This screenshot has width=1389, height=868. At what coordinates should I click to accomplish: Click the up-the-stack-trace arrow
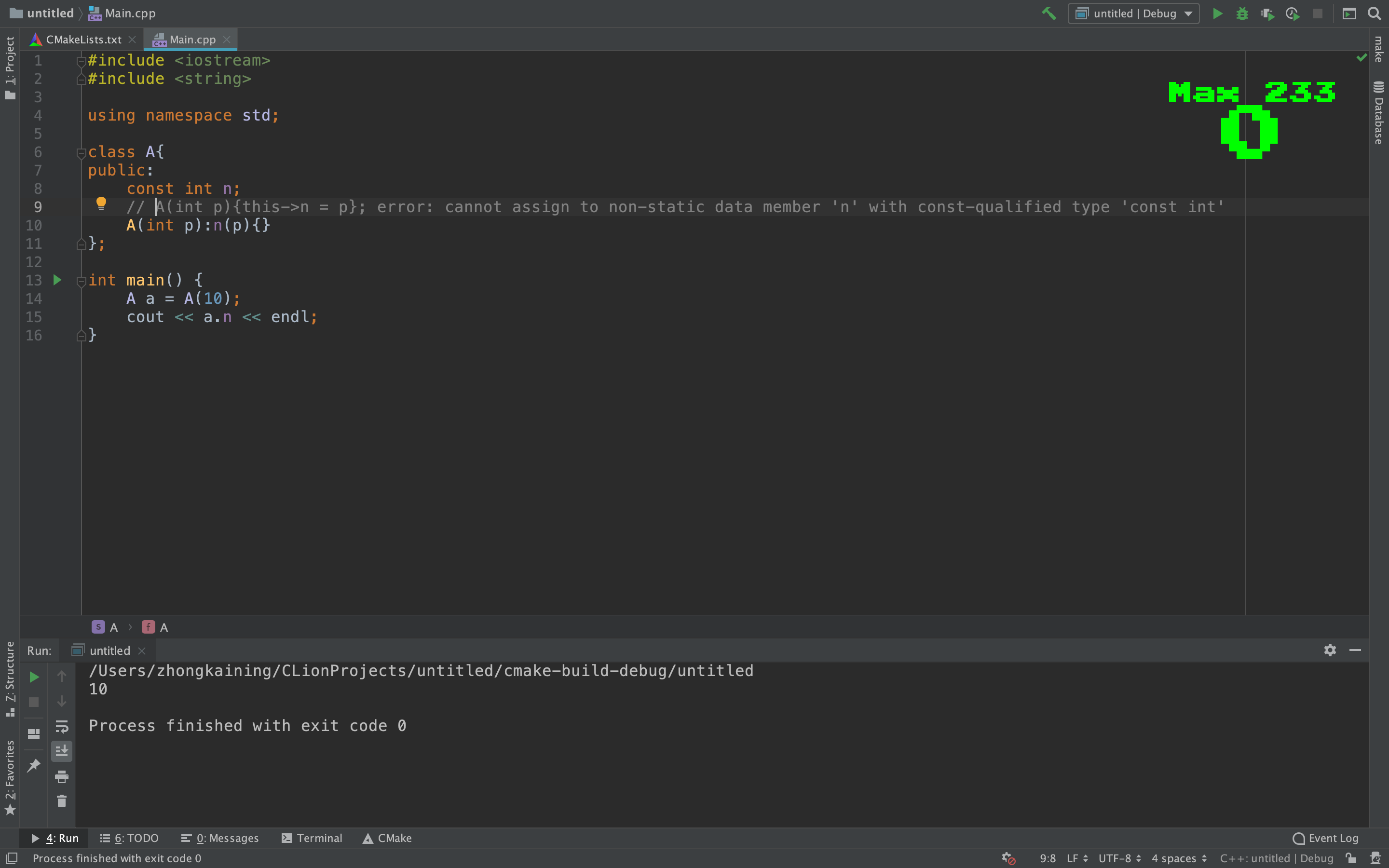tap(61, 676)
